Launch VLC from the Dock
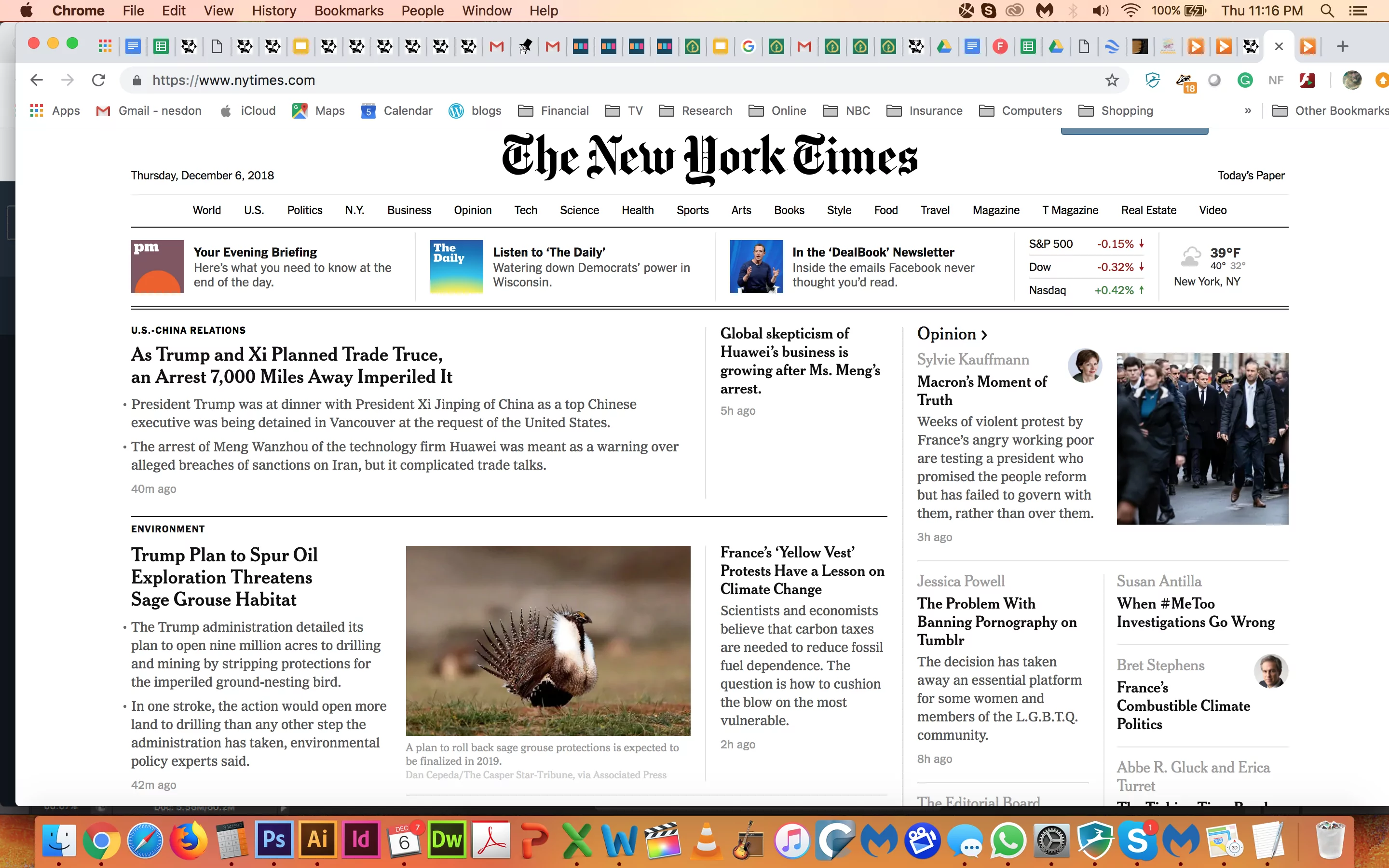This screenshot has width=1389, height=868. click(706, 841)
